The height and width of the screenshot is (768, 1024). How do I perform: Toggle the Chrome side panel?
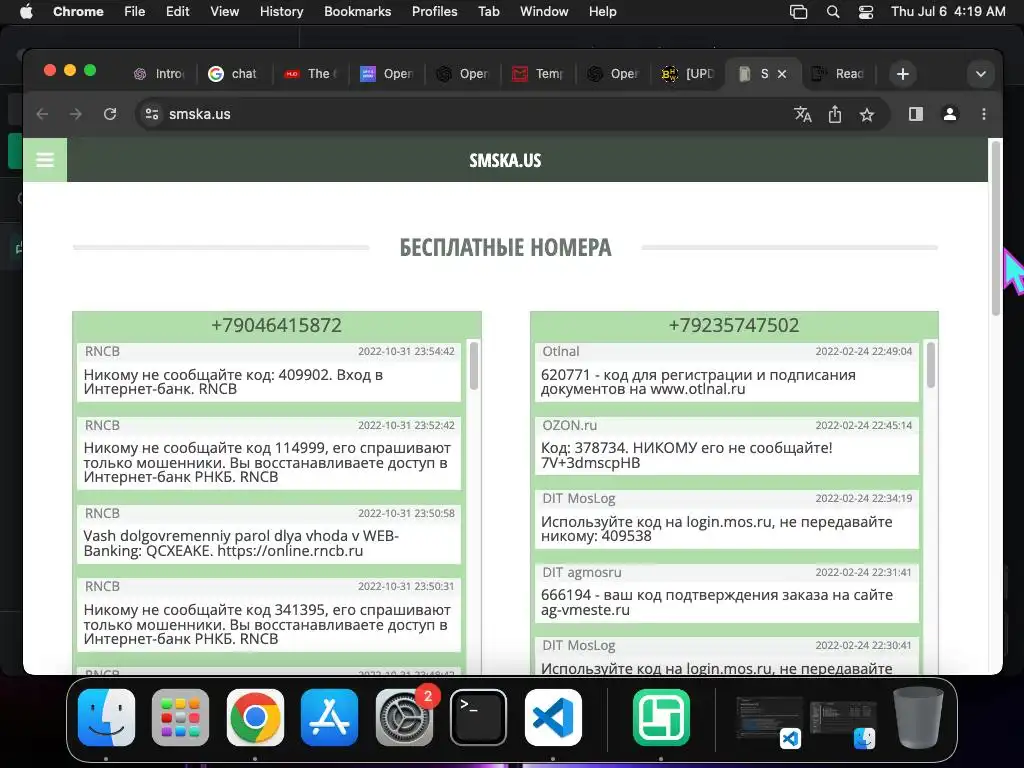[x=916, y=114]
